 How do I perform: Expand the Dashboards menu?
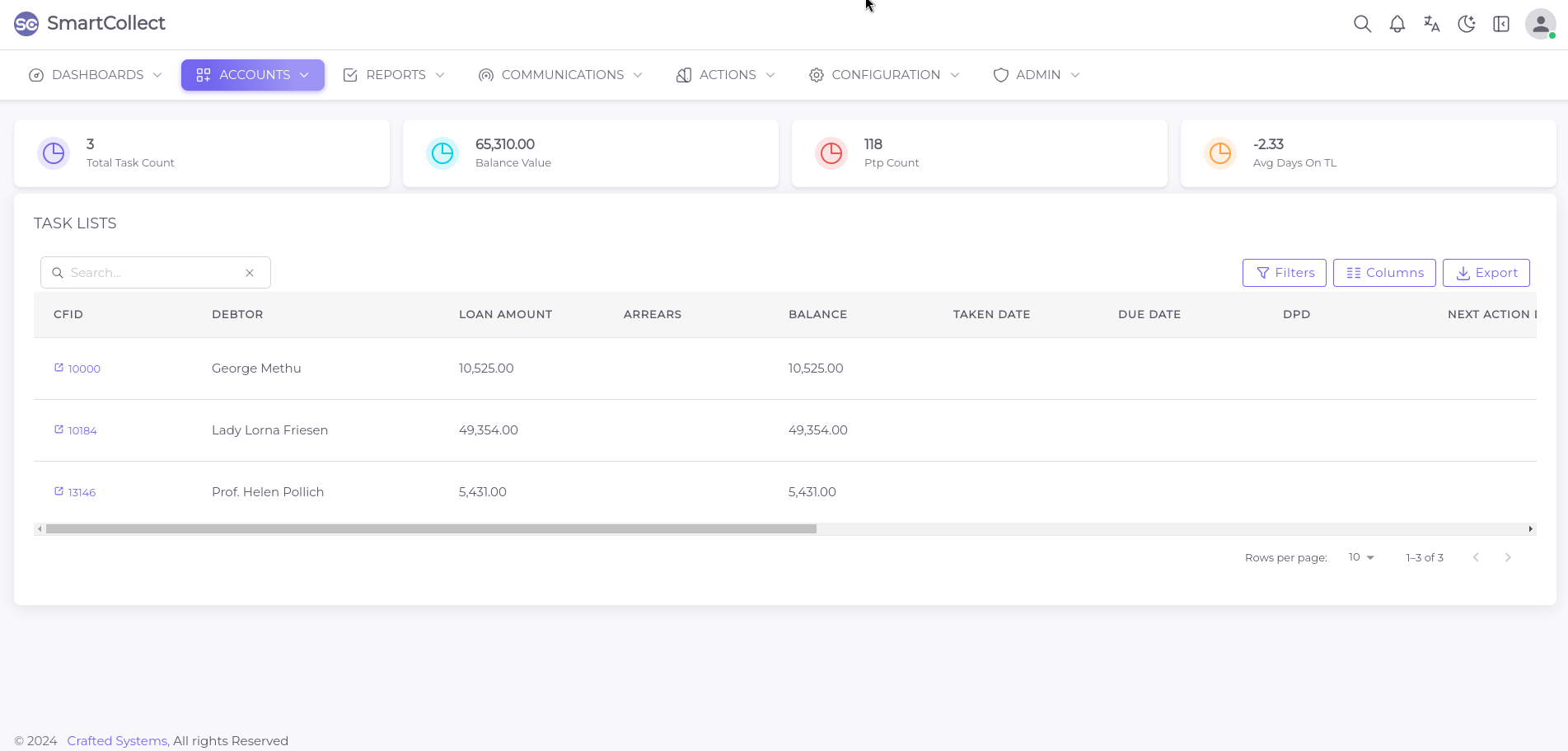(96, 75)
